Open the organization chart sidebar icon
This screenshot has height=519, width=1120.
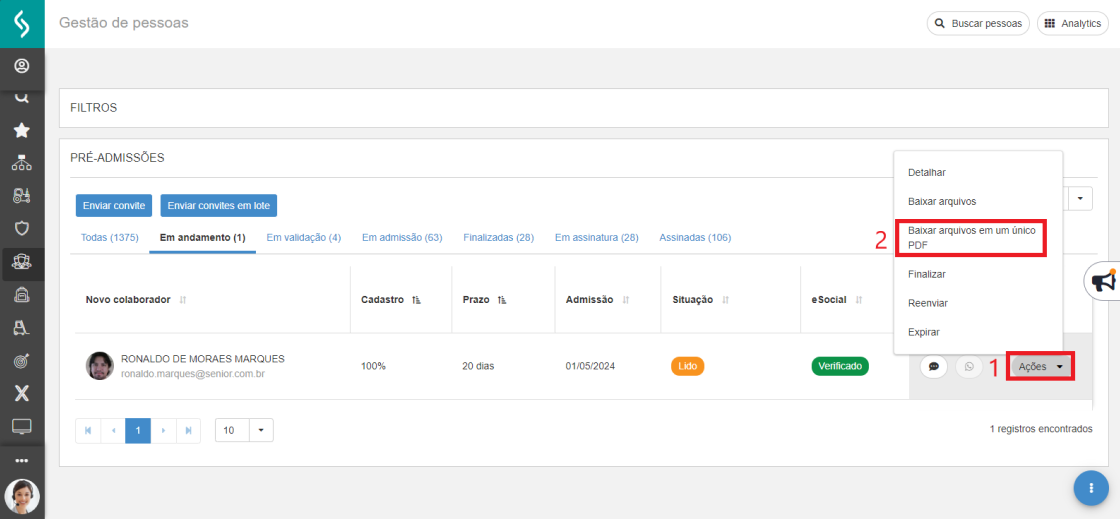pyautogui.click(x=21, y=163)
